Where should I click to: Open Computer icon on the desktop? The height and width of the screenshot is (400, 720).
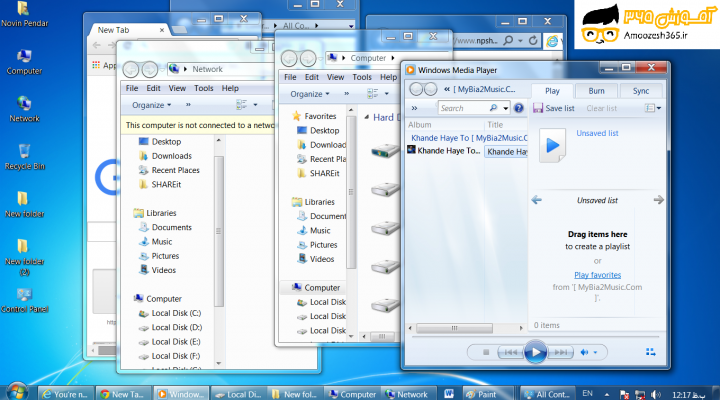[24, 62]
